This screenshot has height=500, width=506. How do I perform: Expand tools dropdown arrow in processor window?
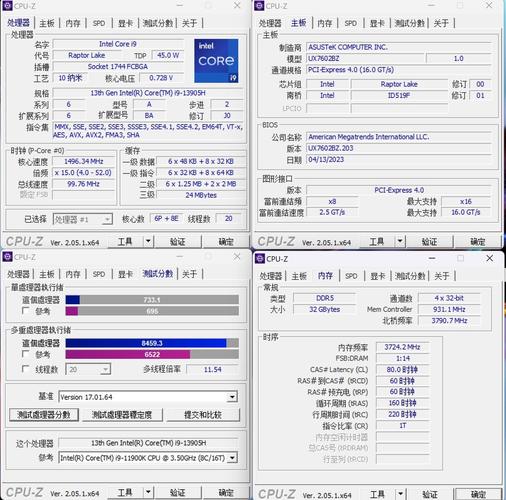click(148, 241)
